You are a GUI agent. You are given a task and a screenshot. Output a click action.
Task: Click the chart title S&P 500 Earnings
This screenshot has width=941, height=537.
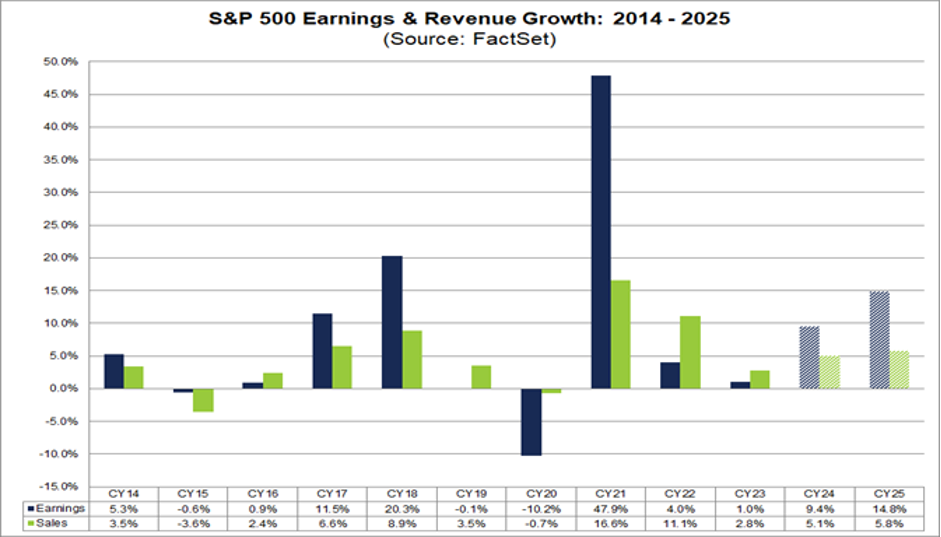click(x=470, y=20)
